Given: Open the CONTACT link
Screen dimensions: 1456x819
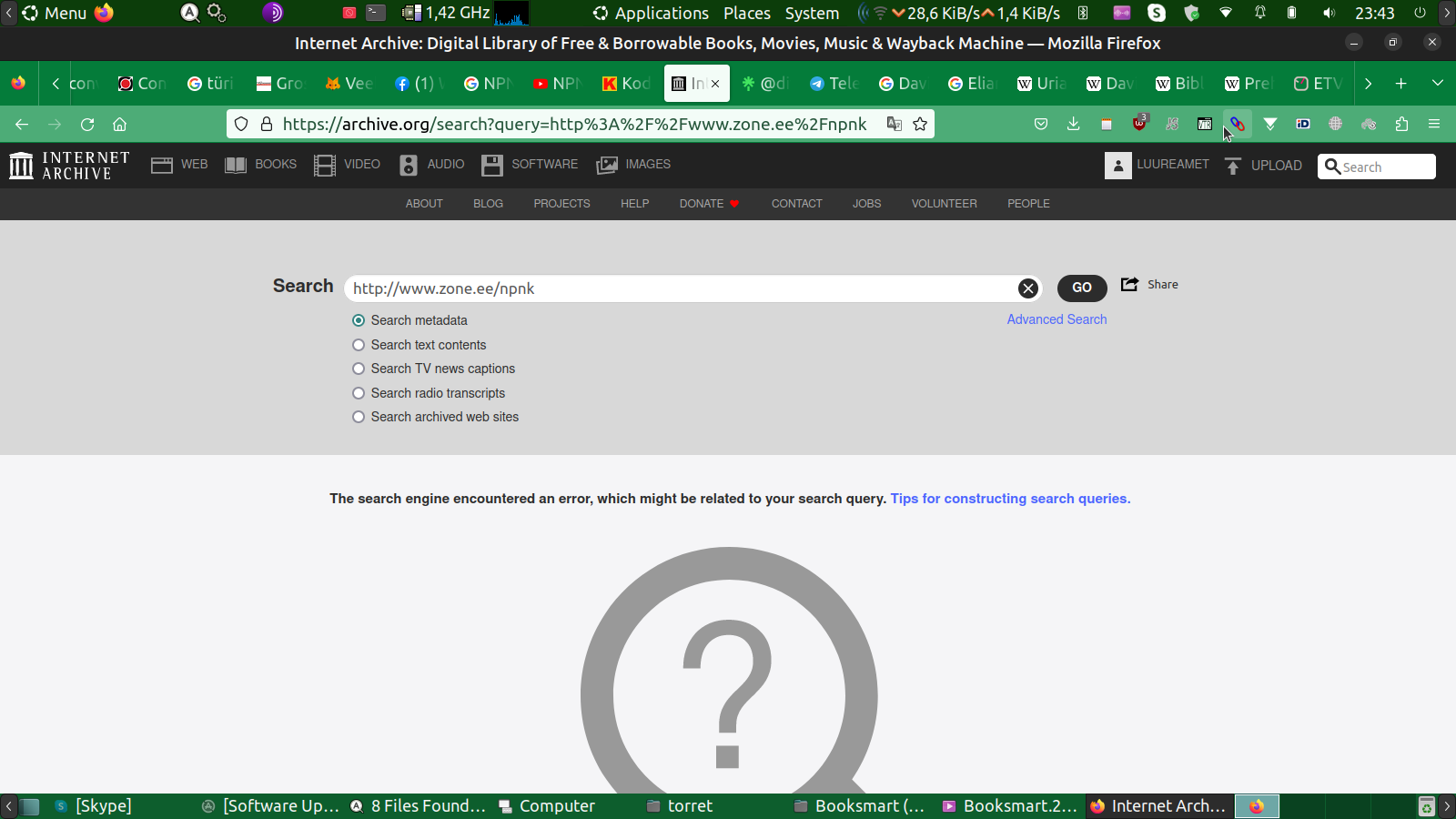Looking at the screenshot, I should click(797, 204).
